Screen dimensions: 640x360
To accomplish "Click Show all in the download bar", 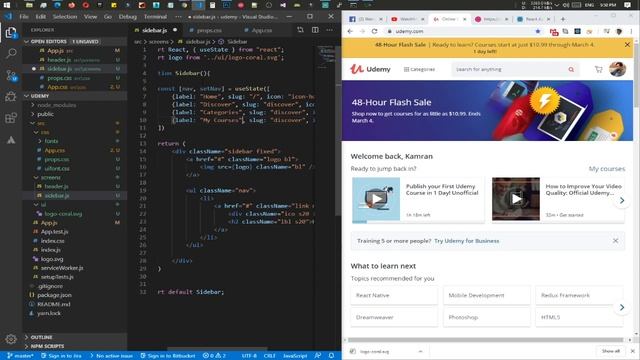I will (x=611, y=351).
